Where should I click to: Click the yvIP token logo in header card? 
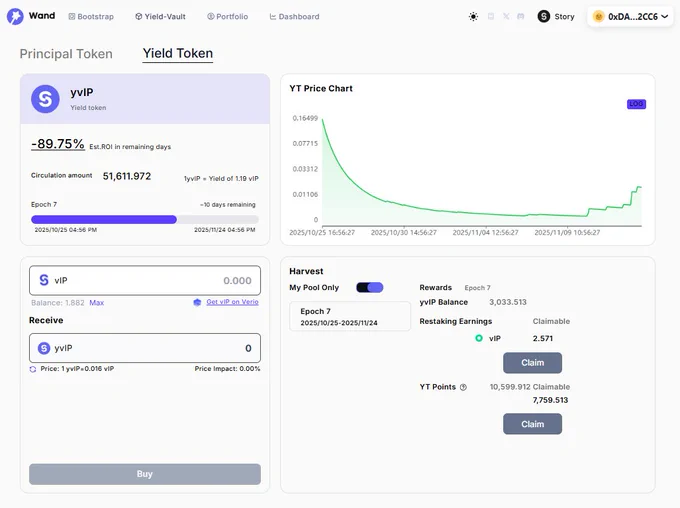point(45,99)
